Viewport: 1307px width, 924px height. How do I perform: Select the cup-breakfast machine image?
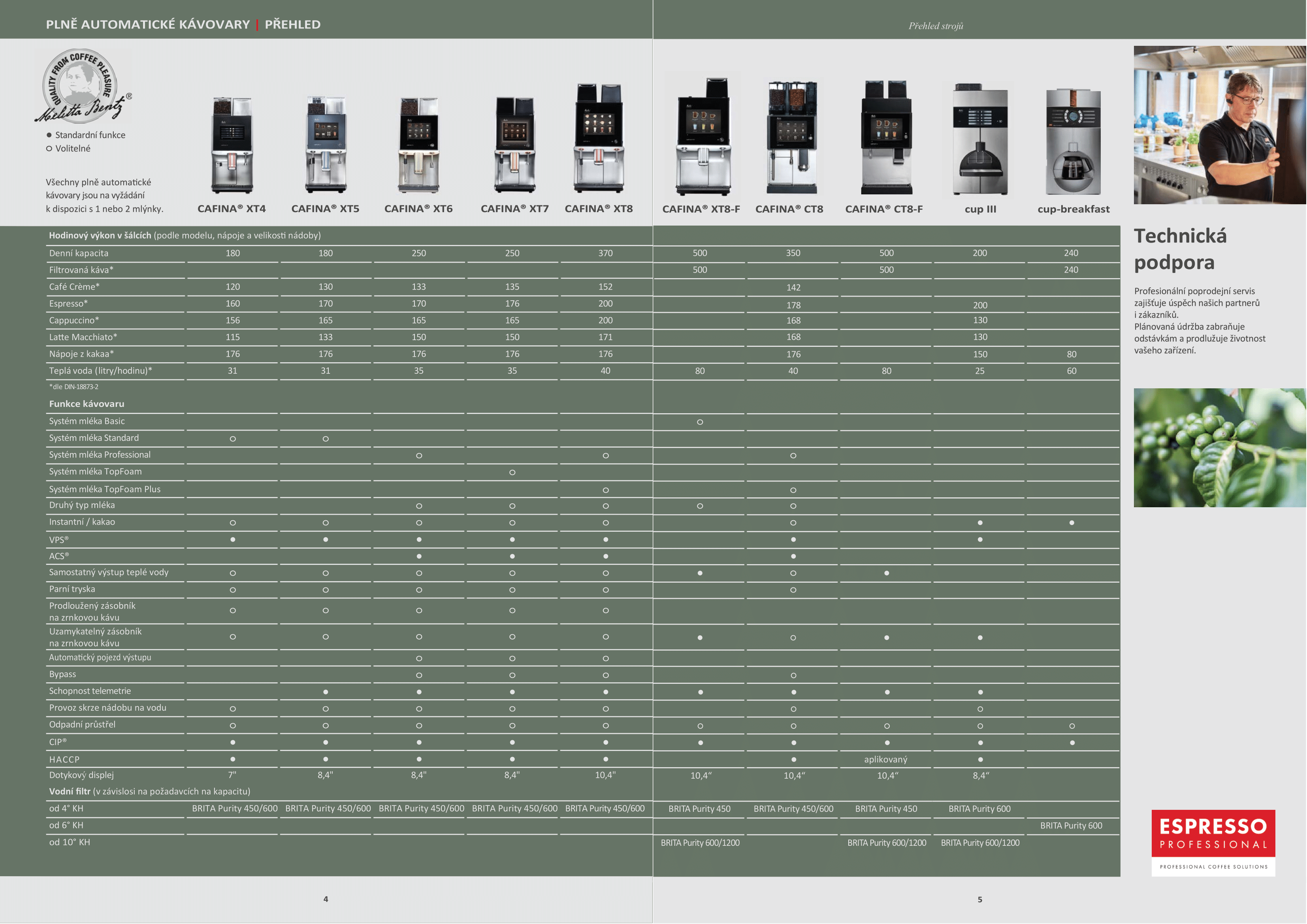(1073, 142)
